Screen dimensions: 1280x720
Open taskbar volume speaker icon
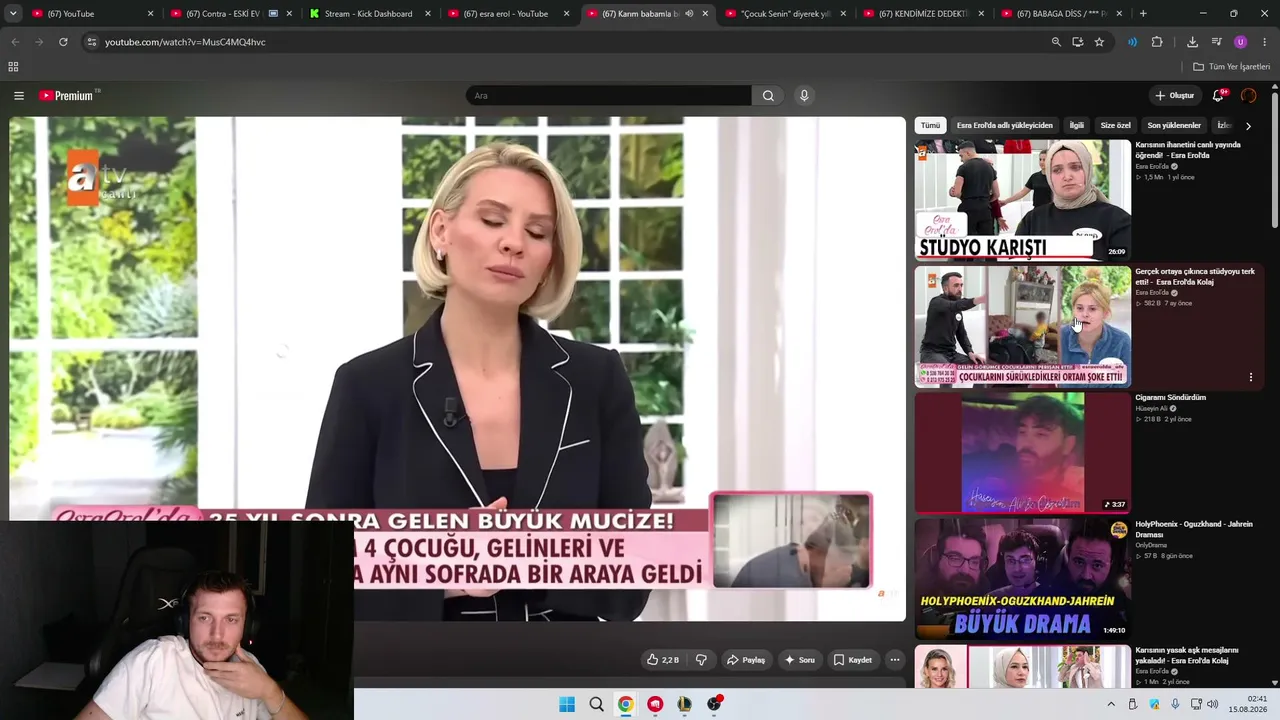[x=1213, y=704]
